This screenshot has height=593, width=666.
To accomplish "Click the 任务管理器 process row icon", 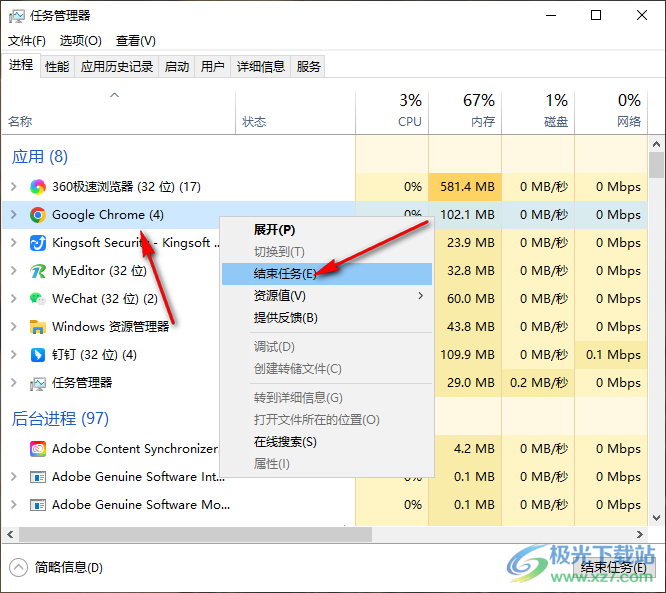I will pyautogui.click(x=38, y=383).
